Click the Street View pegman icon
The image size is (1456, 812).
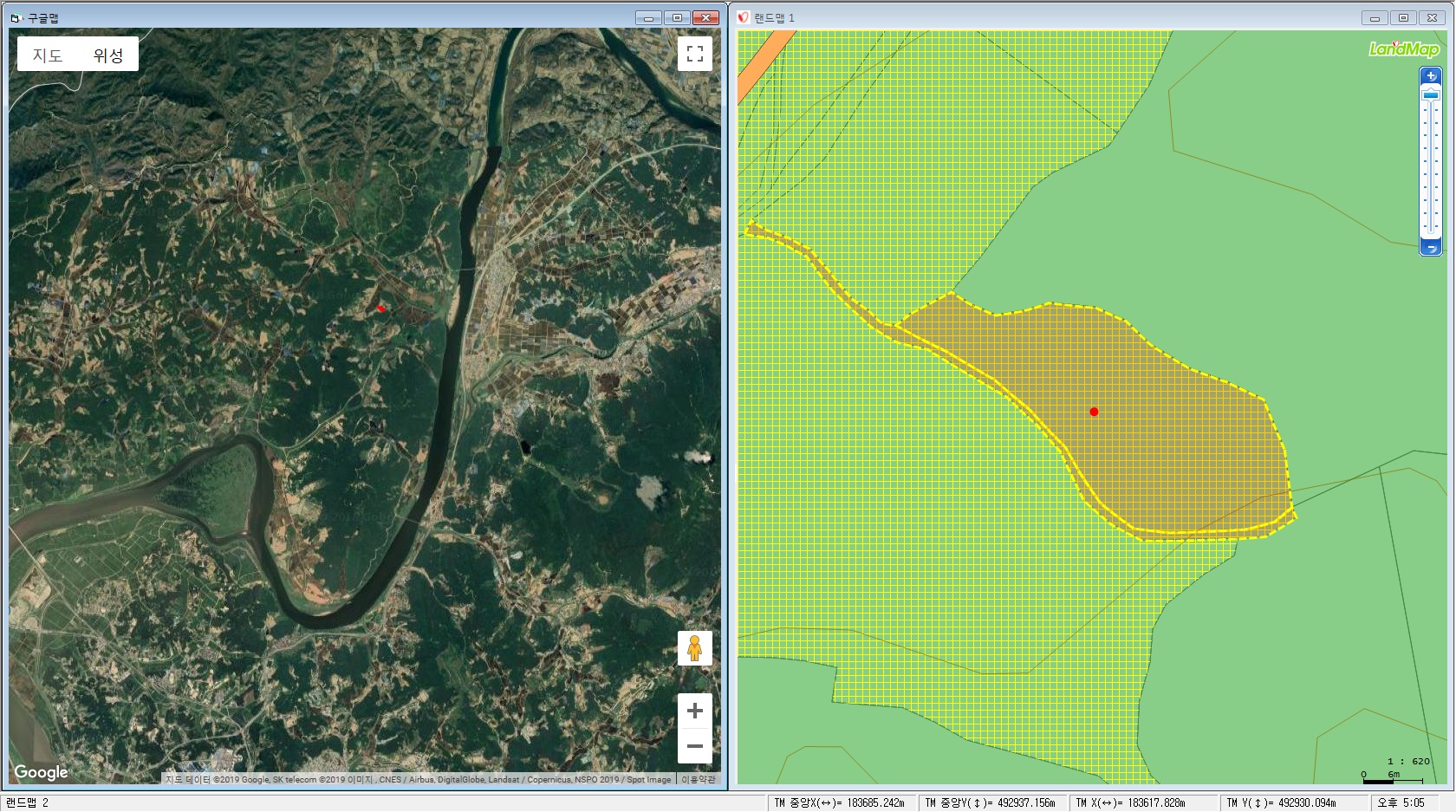695,648
